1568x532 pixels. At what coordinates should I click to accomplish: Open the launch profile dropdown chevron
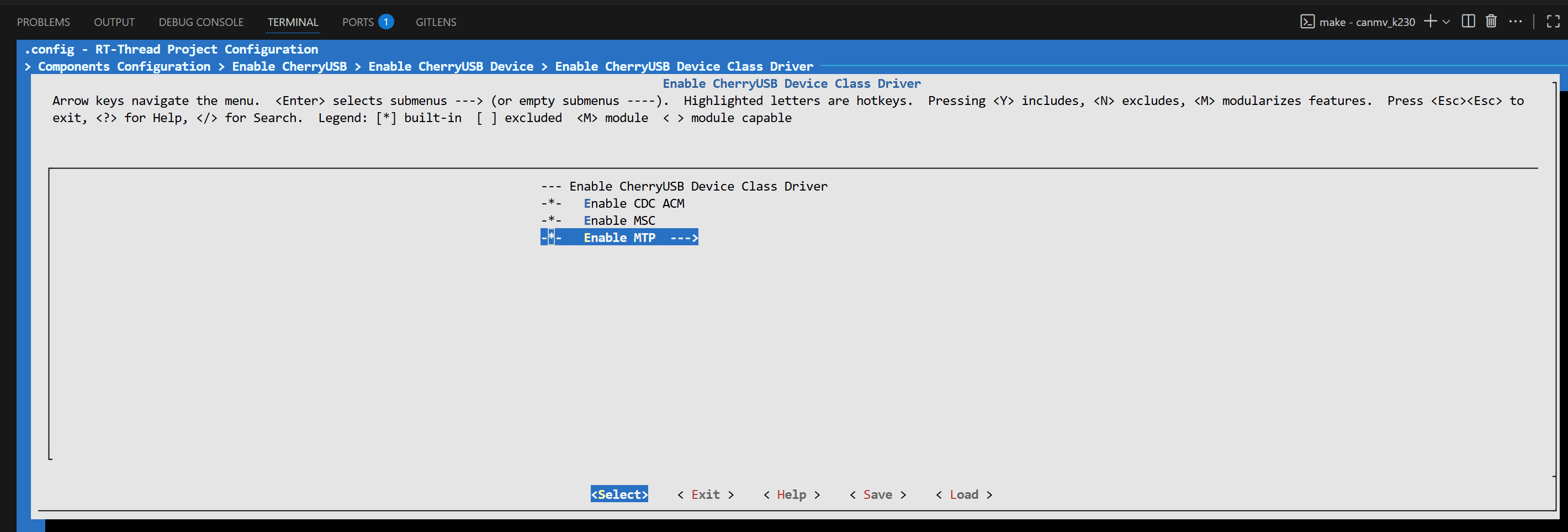[1447, 22]
